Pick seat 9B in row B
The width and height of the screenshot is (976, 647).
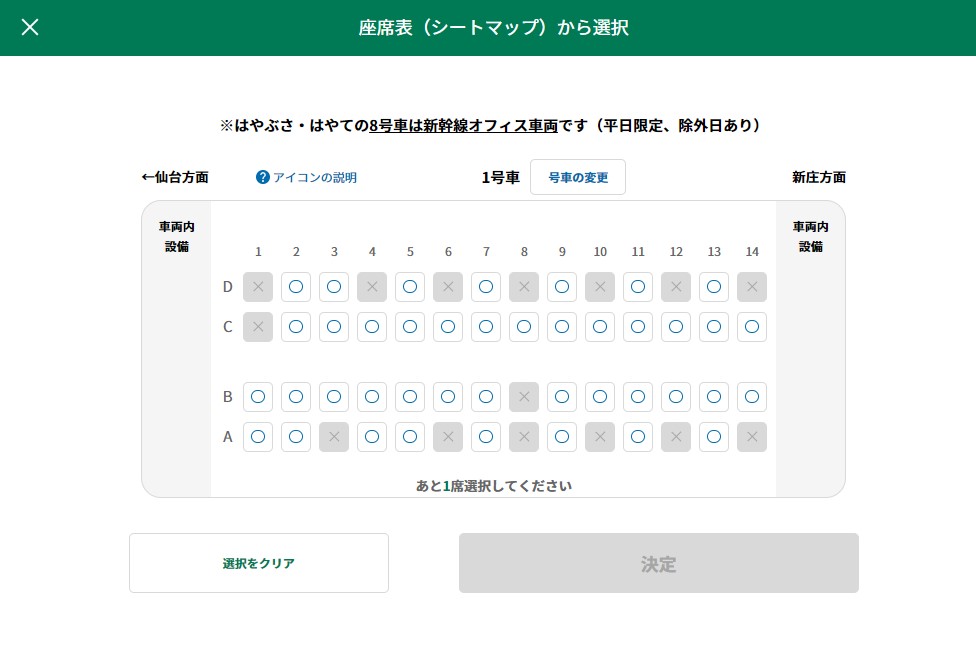pos(562,397)
